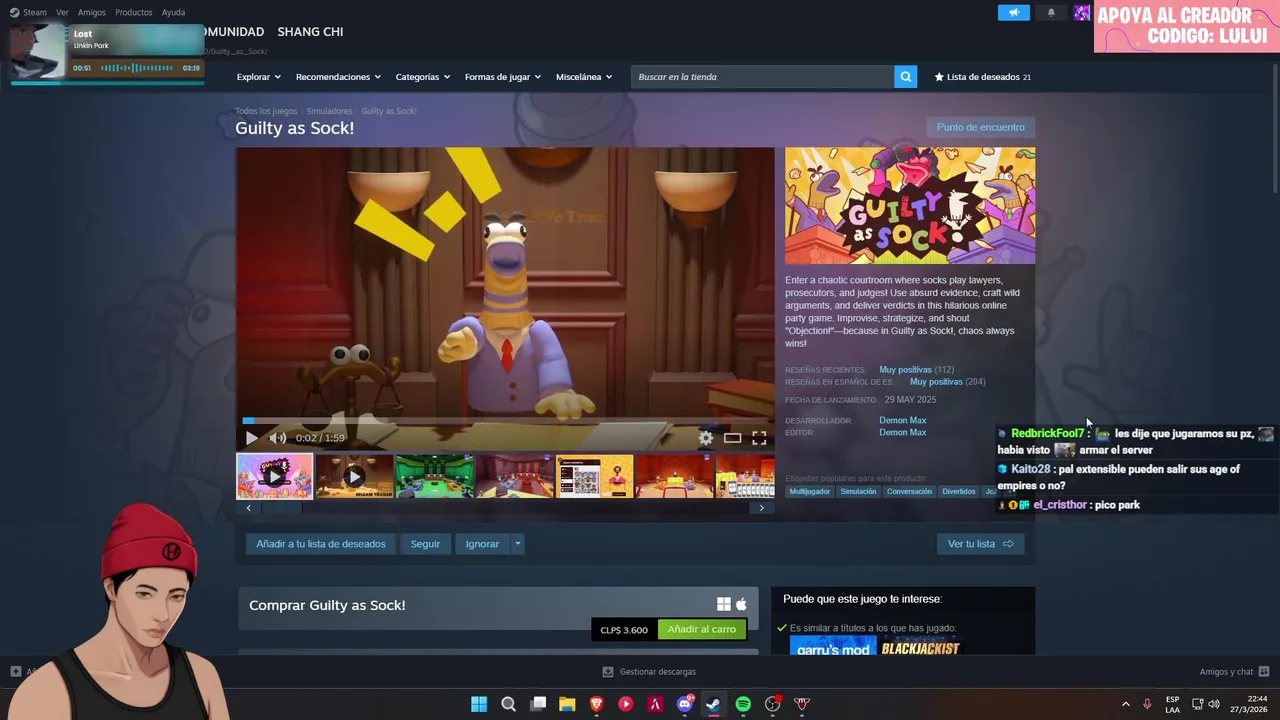Open the notifications bell icon

pyautogui.click(x=1051, y=13)
